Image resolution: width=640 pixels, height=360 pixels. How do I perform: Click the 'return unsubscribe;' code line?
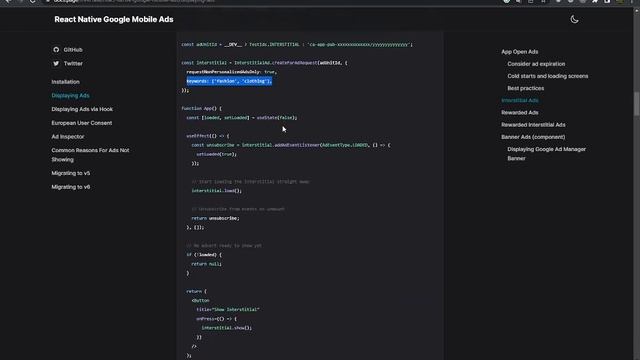(216, 218)
